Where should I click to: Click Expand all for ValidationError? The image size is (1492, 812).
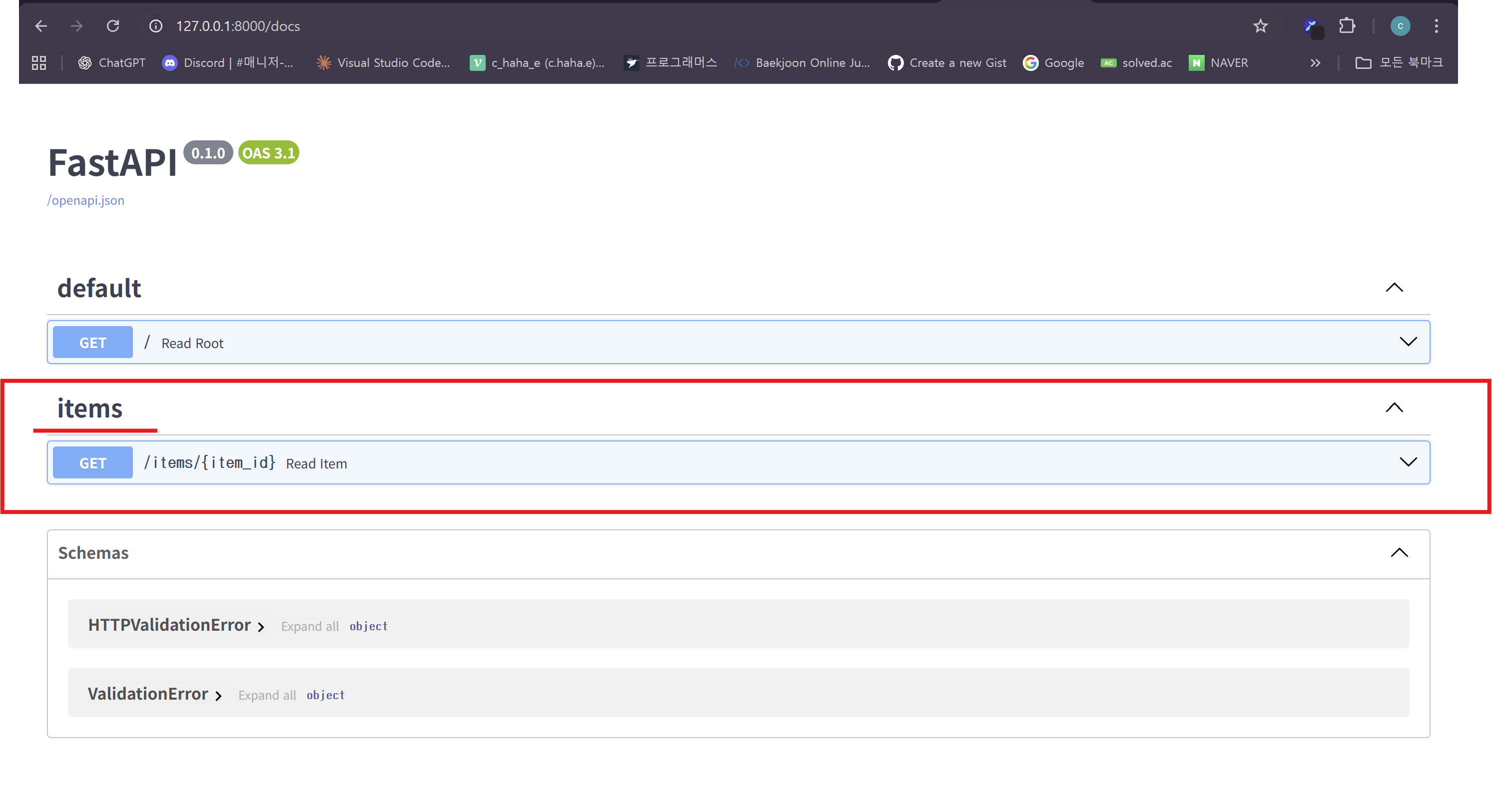(x=267, y=695)
